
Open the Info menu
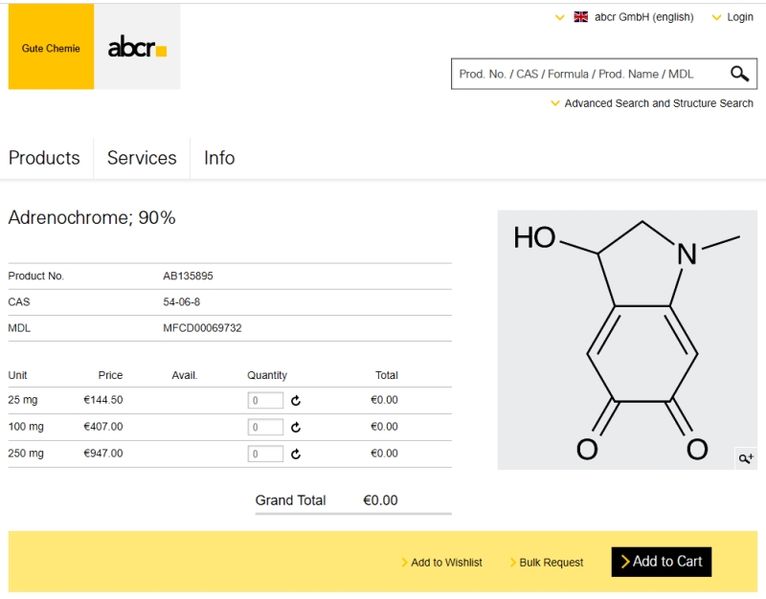pyautogui.click(x=219, y=158)
